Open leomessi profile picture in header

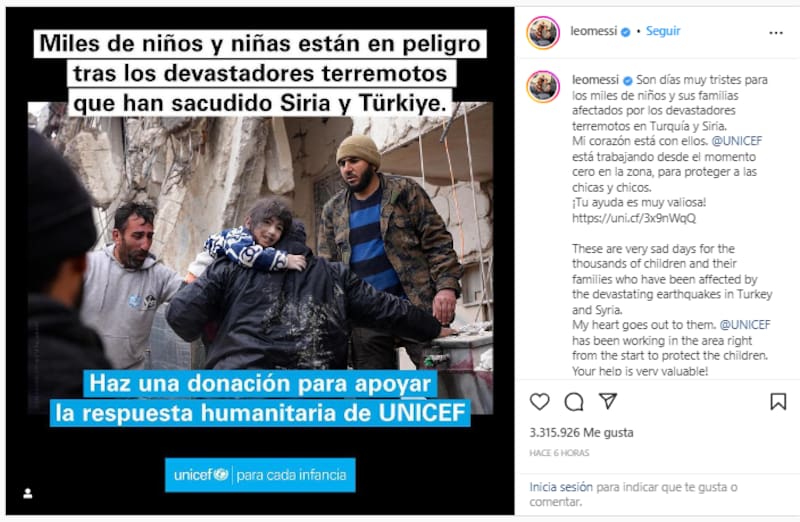543,33
